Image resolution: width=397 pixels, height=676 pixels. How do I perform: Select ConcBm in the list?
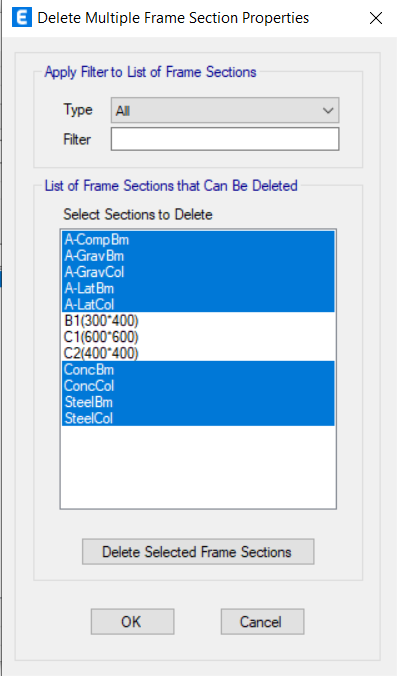tap(198, 369)
